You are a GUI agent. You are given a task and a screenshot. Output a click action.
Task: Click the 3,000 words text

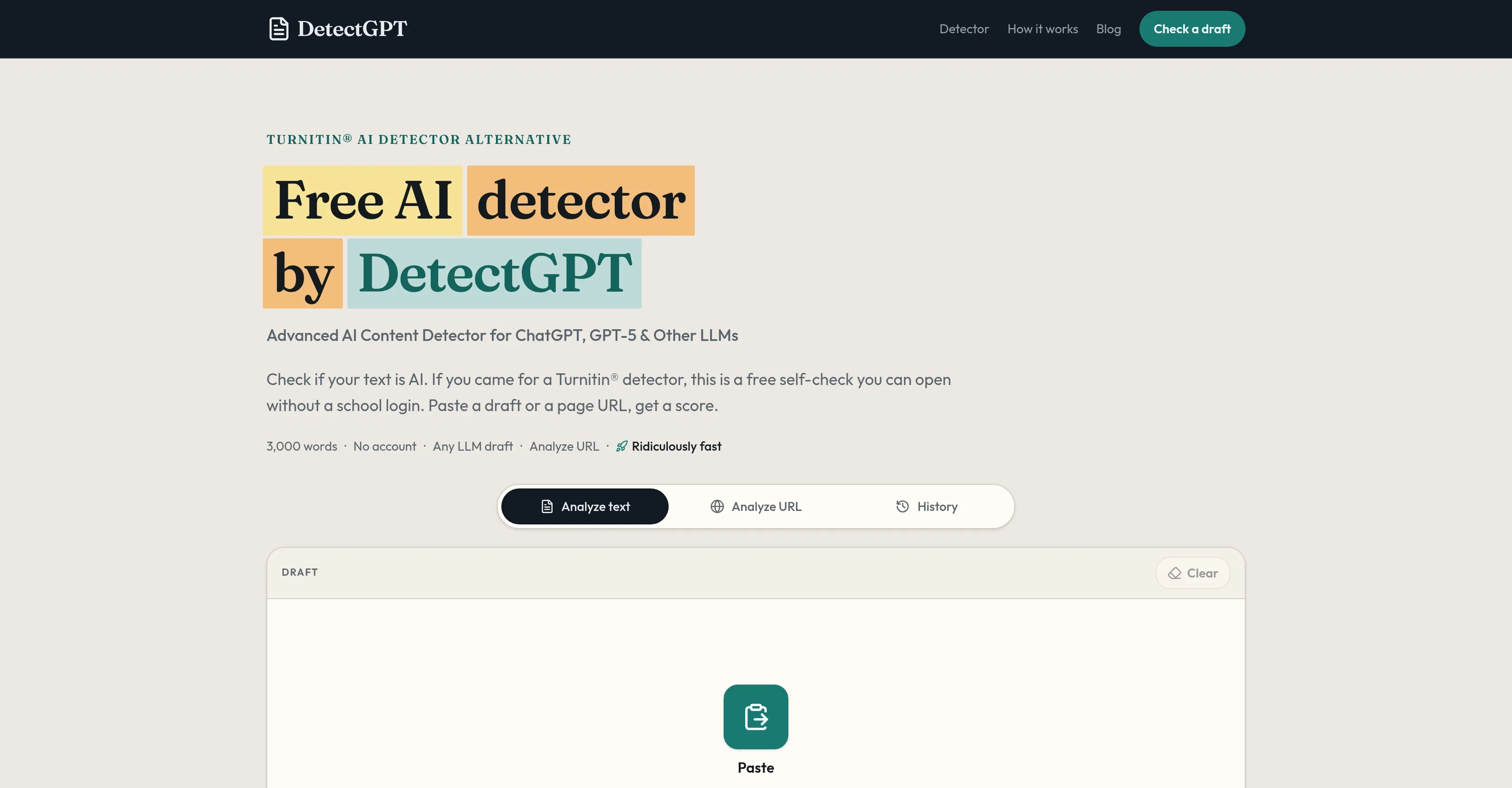coord(301,447)
